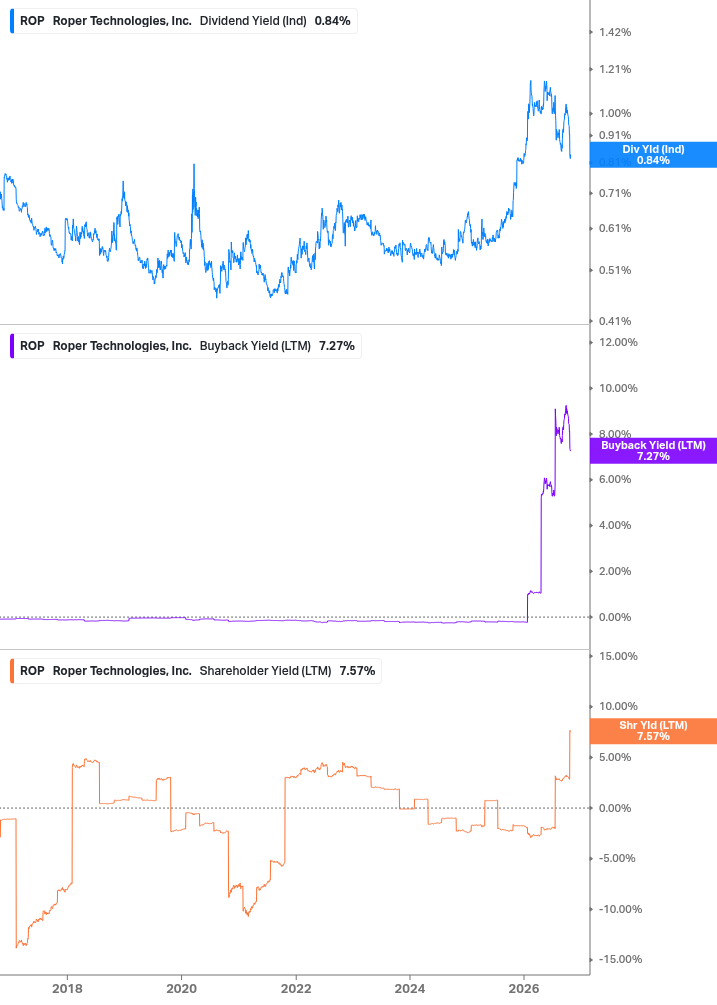Image resolution: width=717 pixels, height=1005 pixels.
Task: Click the -10.00% shareholder yield axis label
Action: [620, 909]
